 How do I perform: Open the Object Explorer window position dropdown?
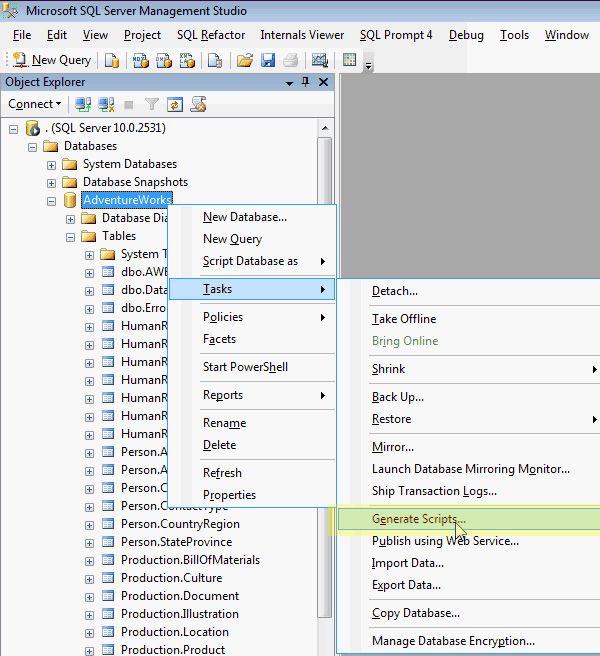[289, 83]
